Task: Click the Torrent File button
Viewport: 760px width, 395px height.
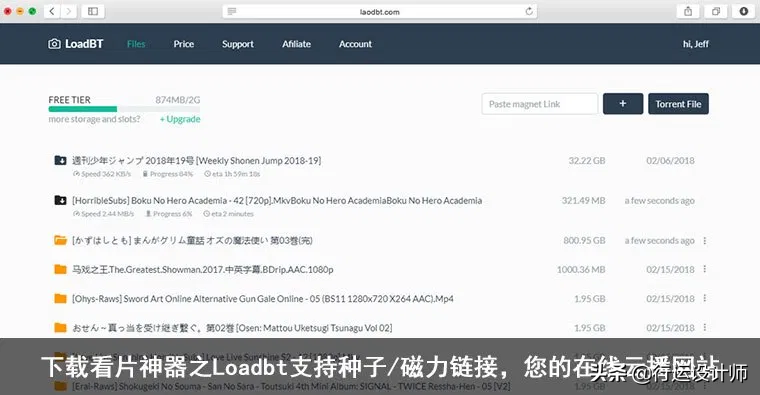Action: (678, 104)
